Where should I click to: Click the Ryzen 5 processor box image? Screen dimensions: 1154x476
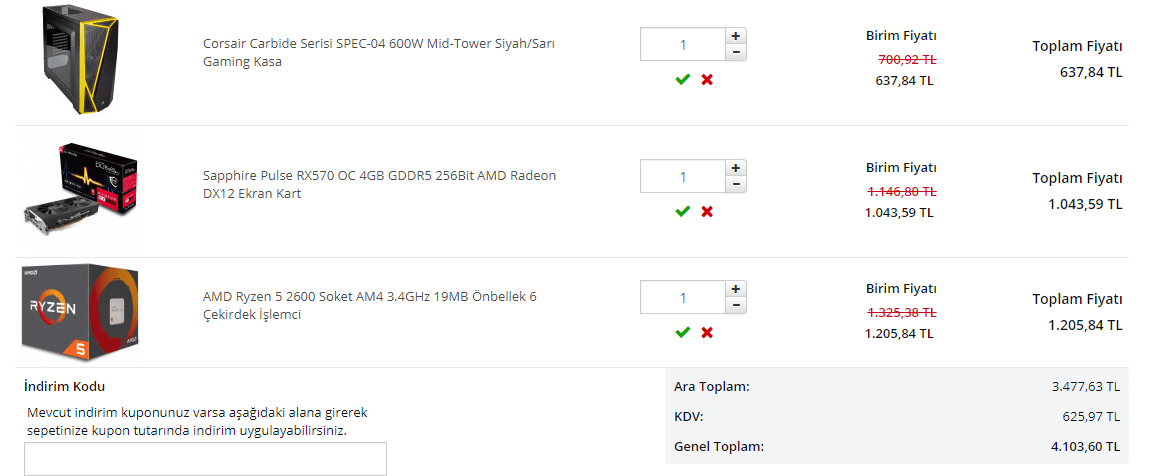point(82,311)
